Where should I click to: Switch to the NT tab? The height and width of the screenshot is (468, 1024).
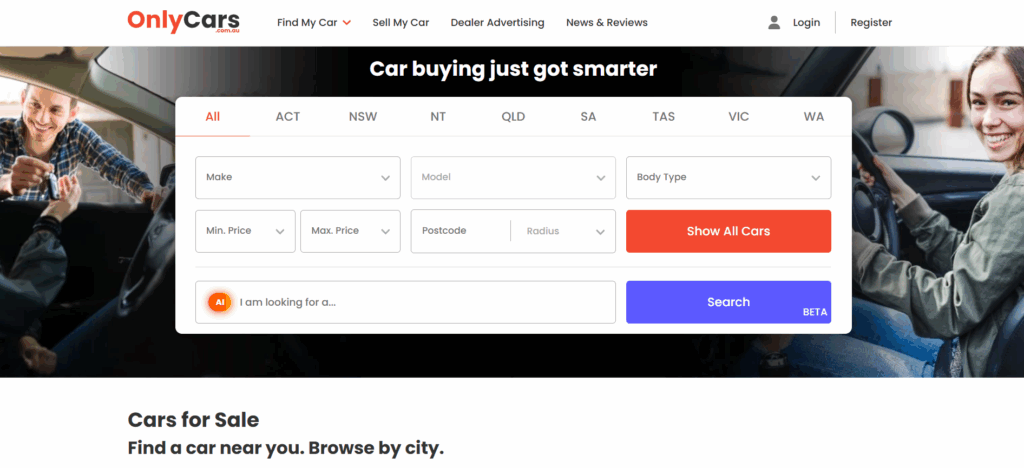point(438,117)
